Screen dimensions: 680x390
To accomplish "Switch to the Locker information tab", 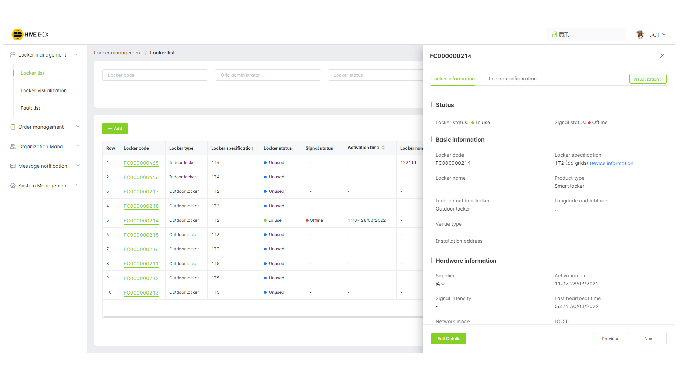I will pyautogui.click(x=453, y=79).
